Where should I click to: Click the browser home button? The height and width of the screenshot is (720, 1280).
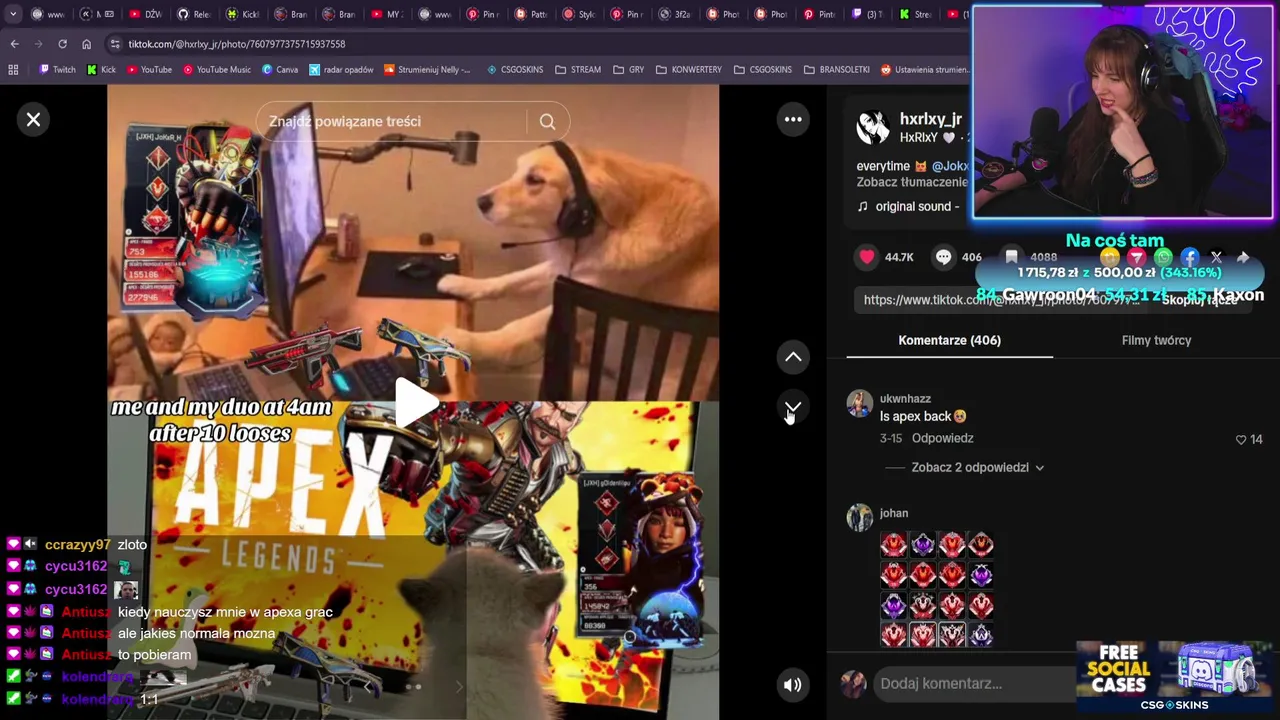[x=86, y=44]
